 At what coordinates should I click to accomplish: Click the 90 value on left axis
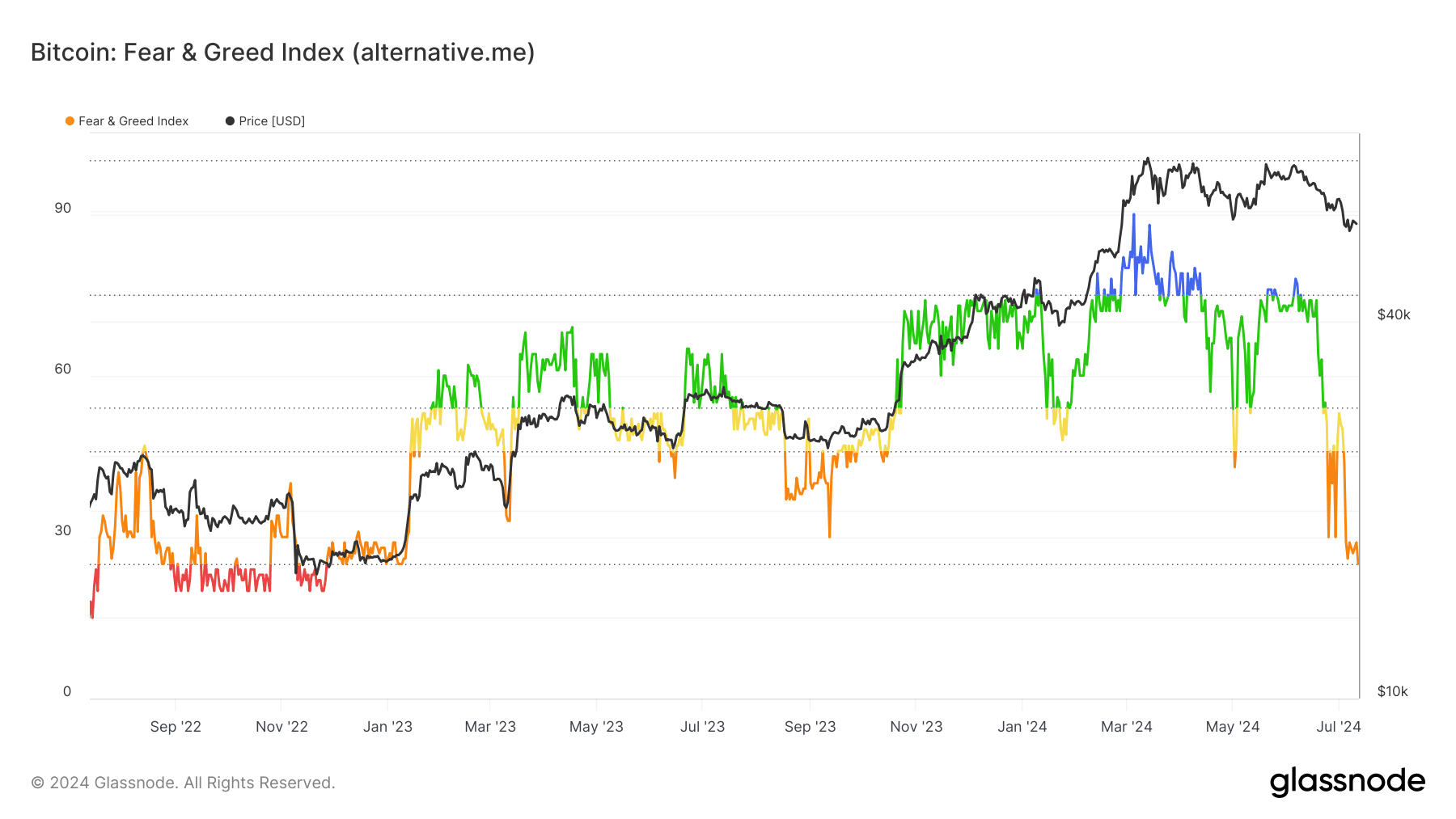63,209
